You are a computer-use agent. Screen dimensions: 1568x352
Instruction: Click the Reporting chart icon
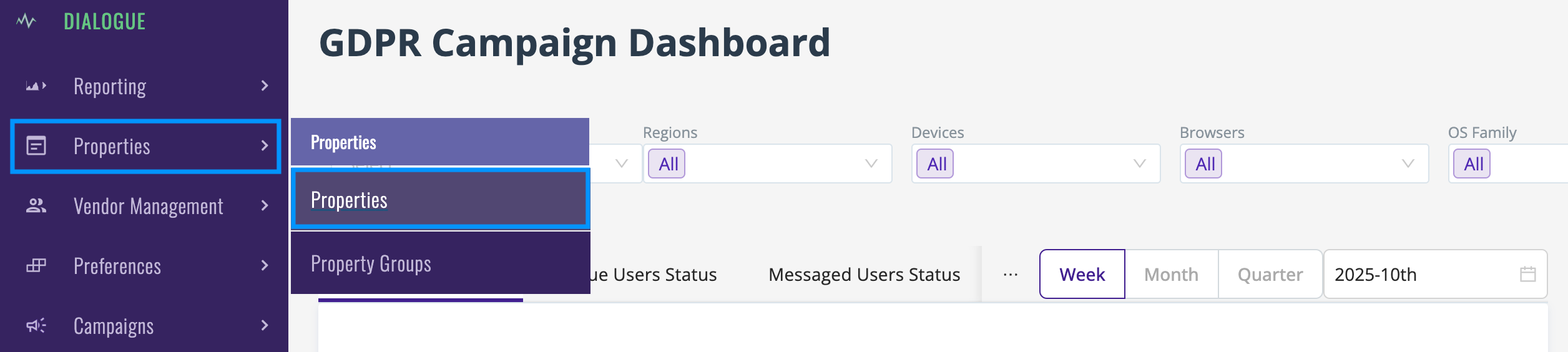click(36, 86)
